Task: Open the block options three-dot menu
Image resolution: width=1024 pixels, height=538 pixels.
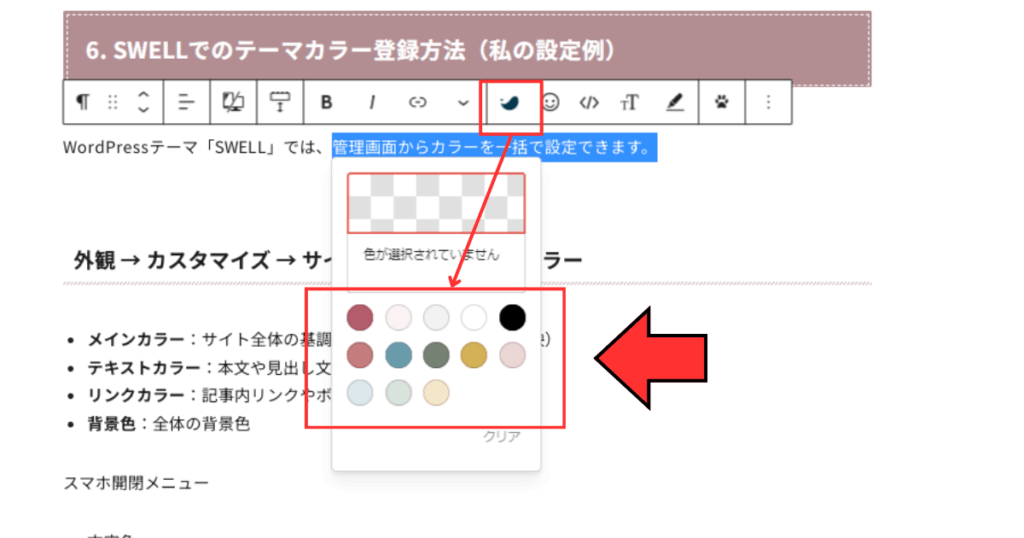Action: tap(768, 102)
